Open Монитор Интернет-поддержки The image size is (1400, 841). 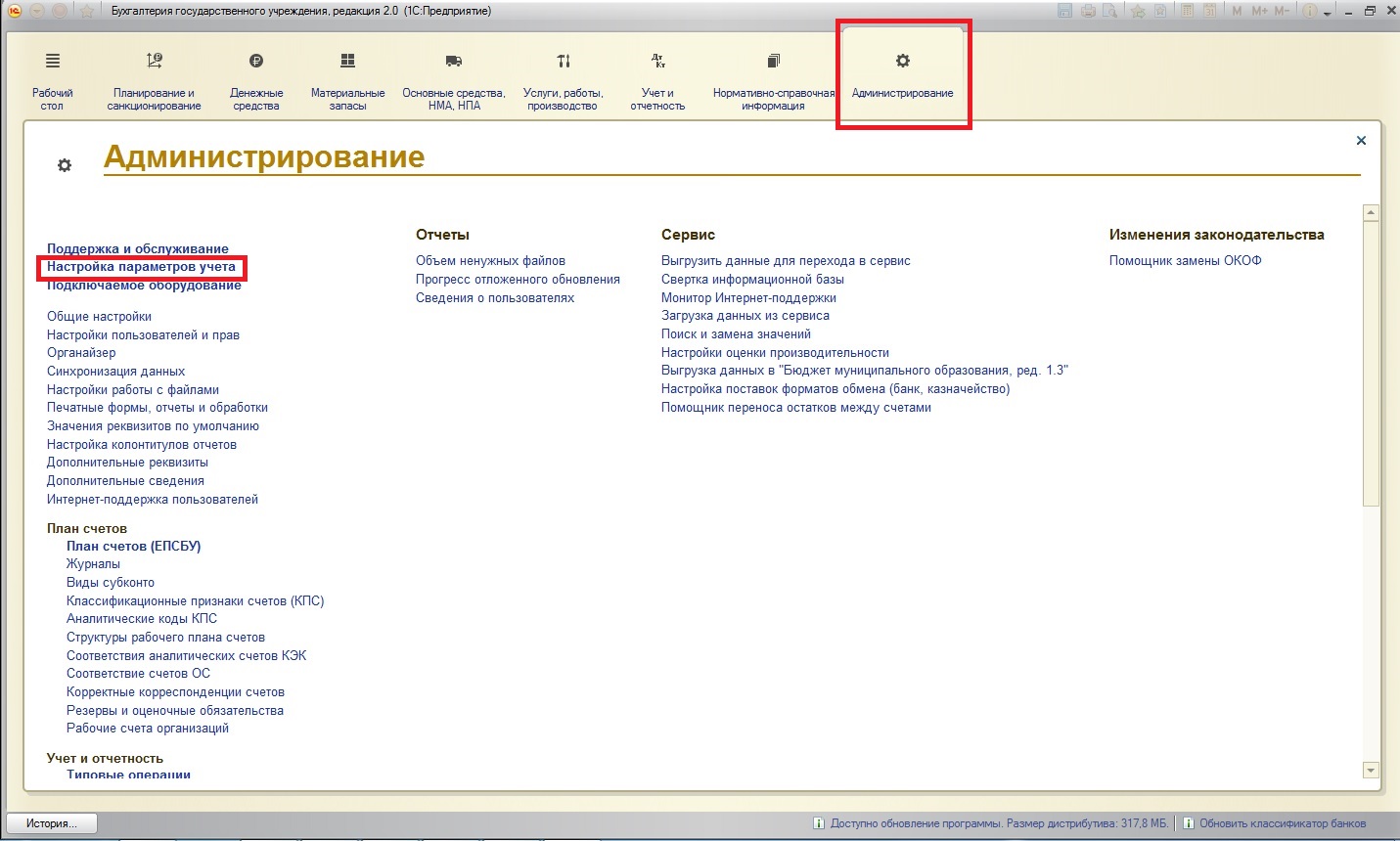coord(748,297)
